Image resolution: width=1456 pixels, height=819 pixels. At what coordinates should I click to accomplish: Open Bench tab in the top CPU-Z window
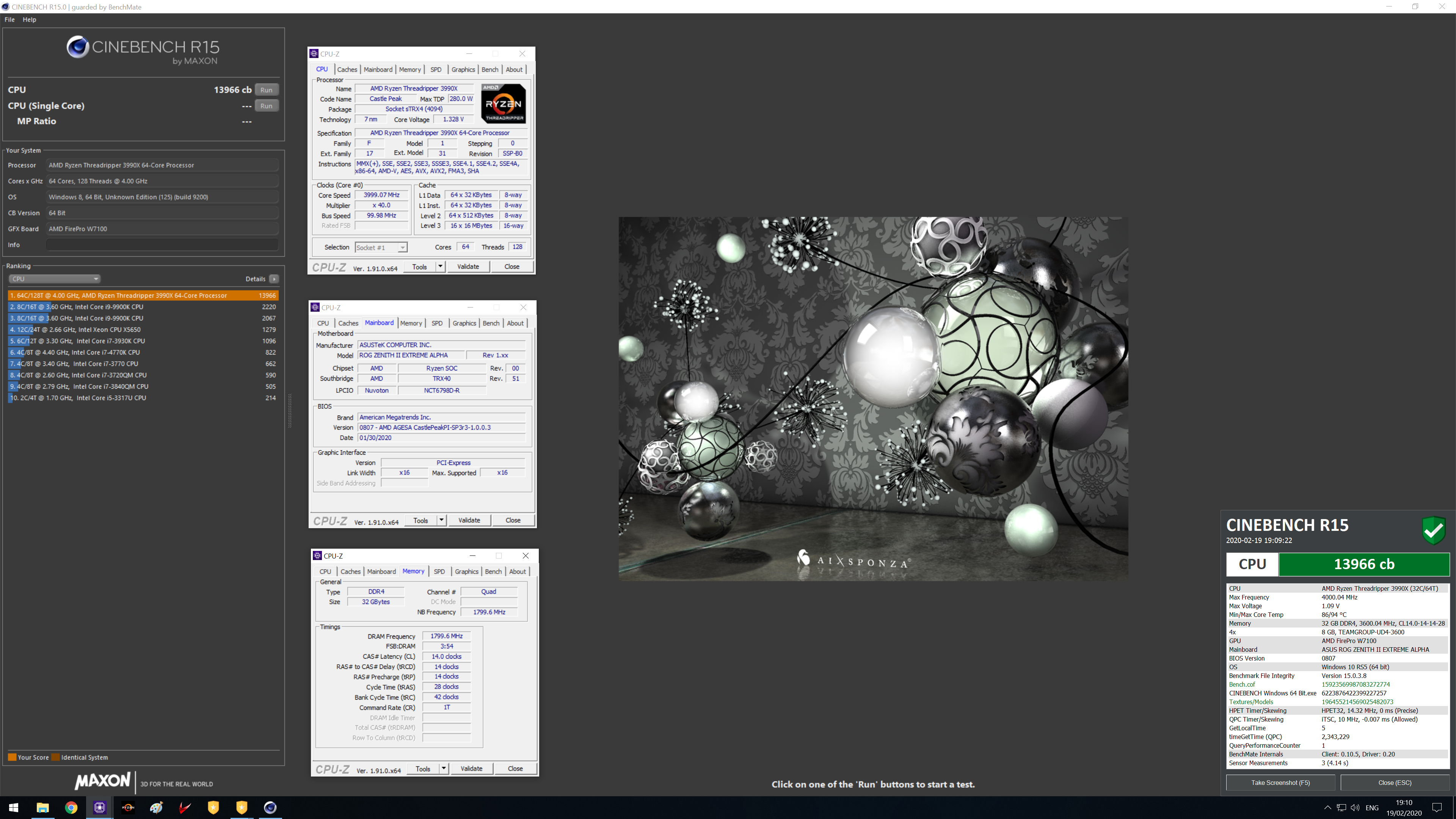click(x=490, y=69)
